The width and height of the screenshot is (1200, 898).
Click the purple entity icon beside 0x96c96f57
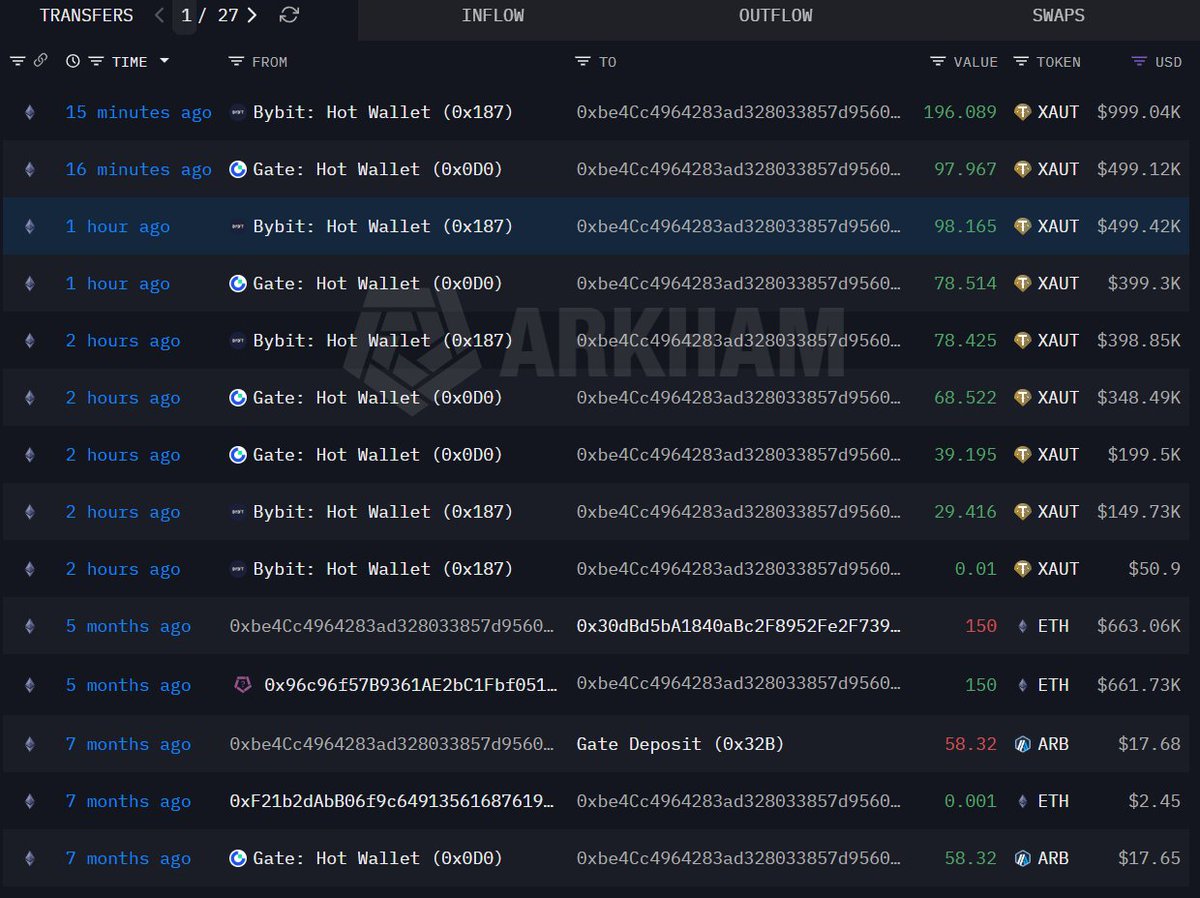coord(243,685)
